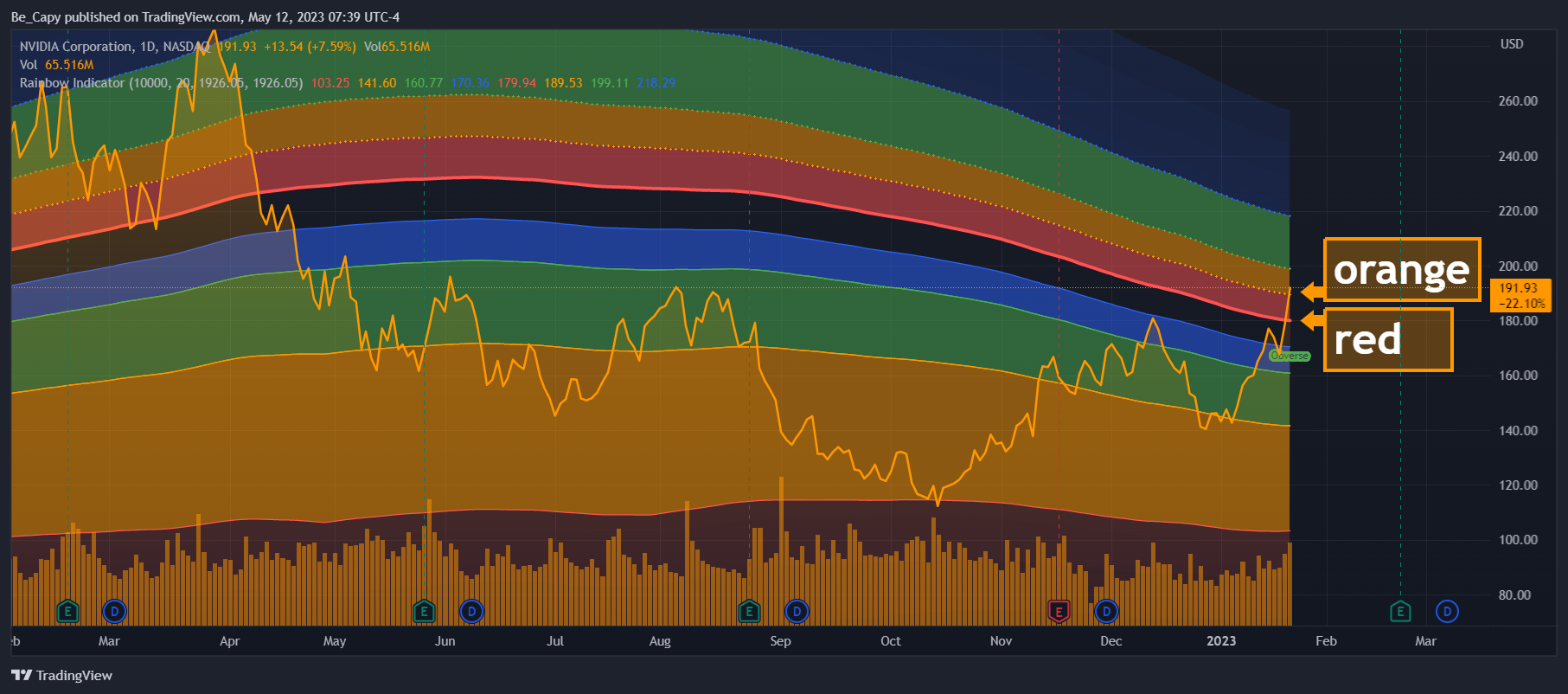The height and width of the screenshot is (694, 1568).
Task: Click the Vol value 65.516M on second line
Action: tap(69, 65)
